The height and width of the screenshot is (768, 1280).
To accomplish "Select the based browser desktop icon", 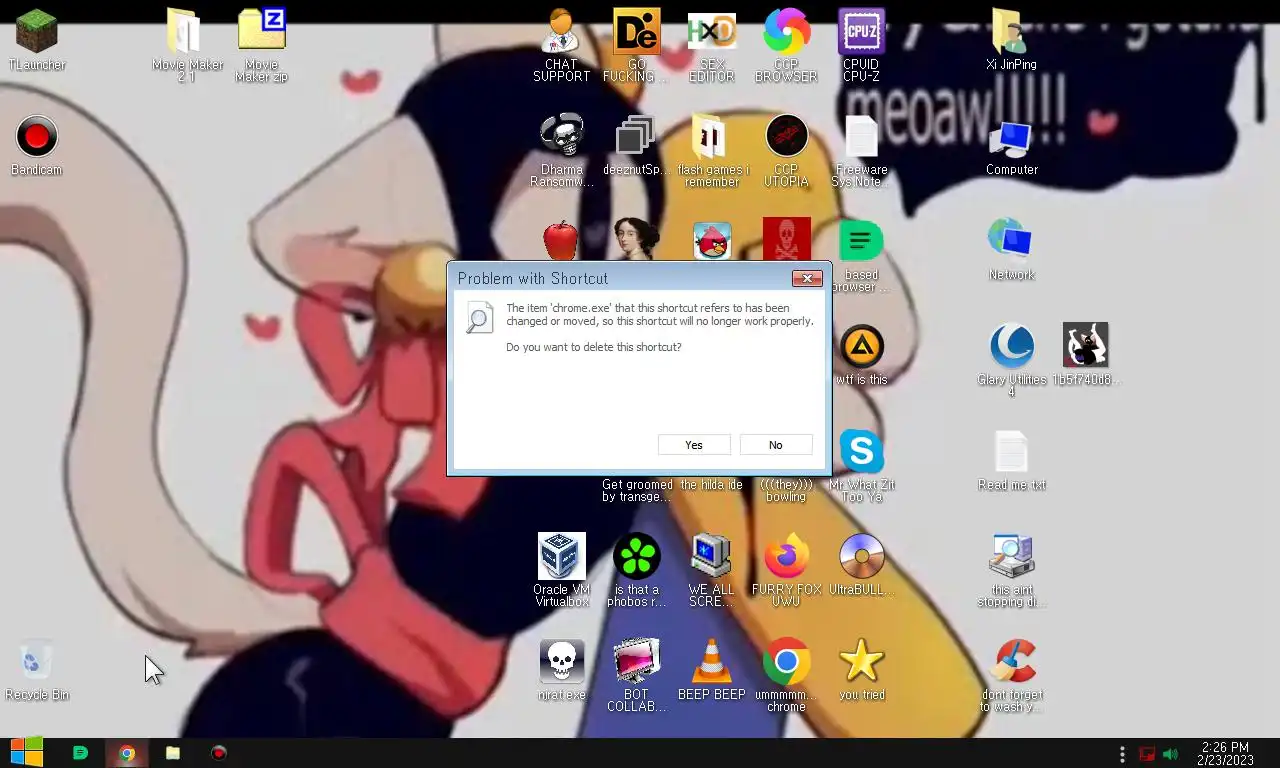I will (861, 255).
